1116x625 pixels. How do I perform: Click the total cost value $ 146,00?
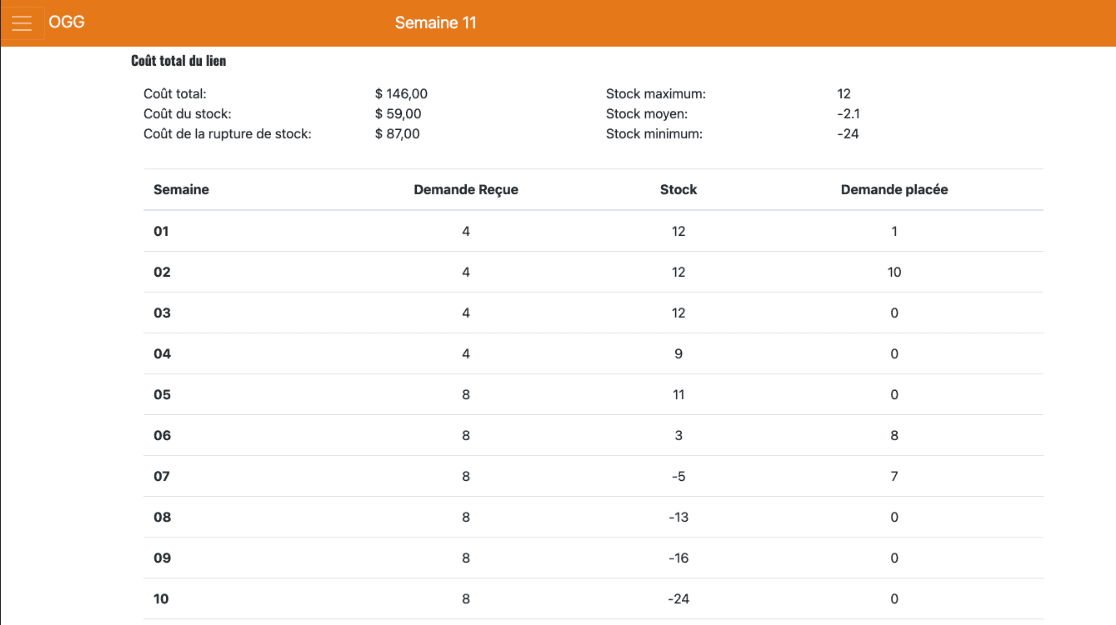click(401, 94)
